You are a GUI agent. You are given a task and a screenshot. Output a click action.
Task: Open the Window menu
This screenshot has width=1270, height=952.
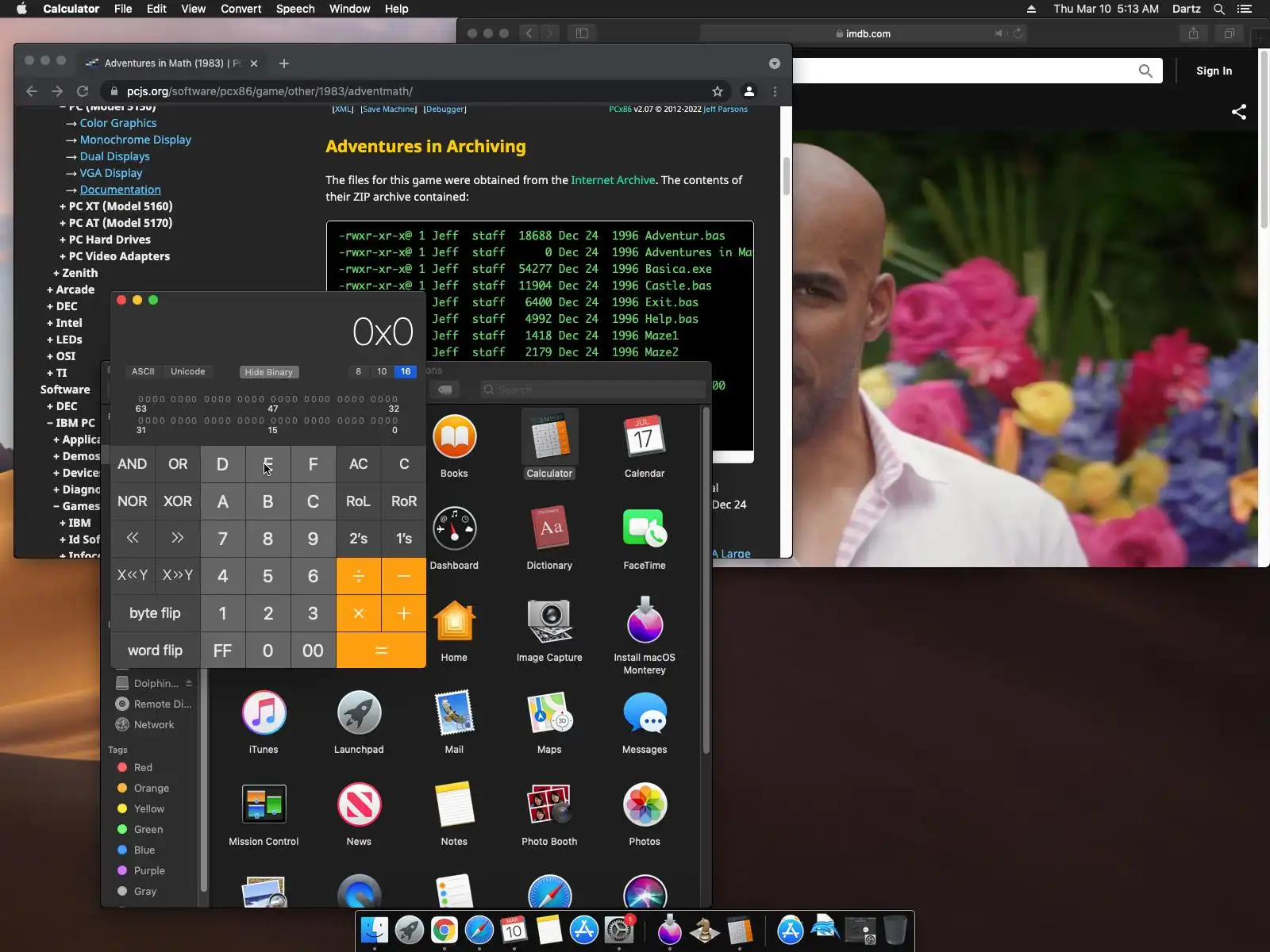350,9
